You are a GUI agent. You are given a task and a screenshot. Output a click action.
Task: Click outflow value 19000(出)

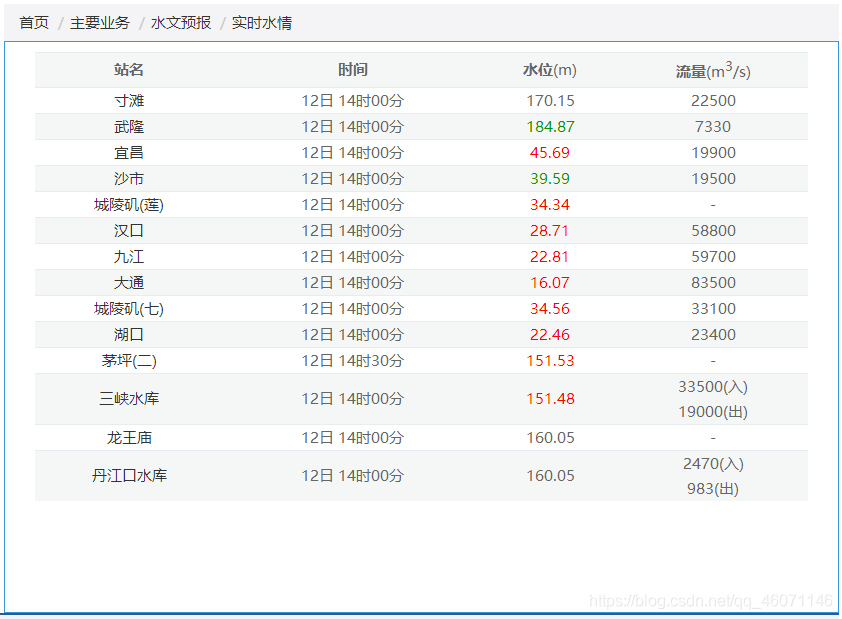pyautogui.click(x=713, y=412)
